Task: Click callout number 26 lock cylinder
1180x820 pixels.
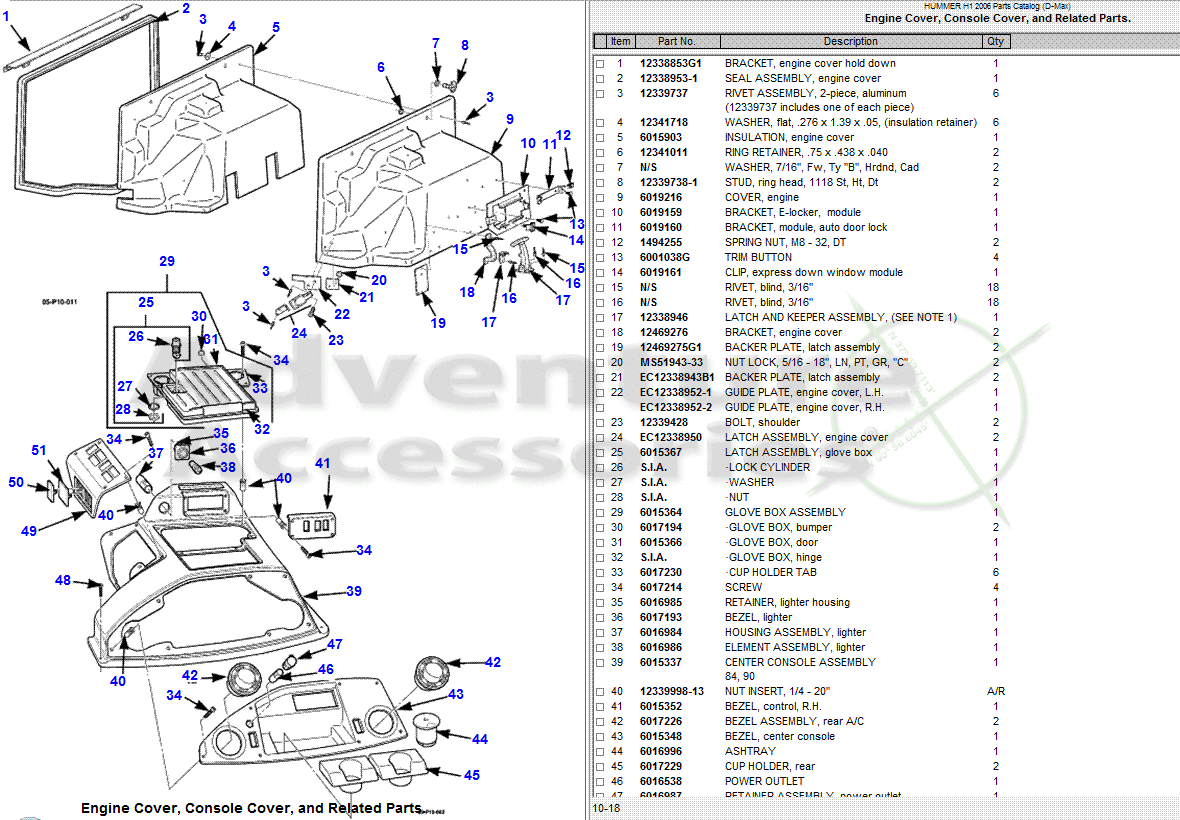Action: tap(136, 336)
